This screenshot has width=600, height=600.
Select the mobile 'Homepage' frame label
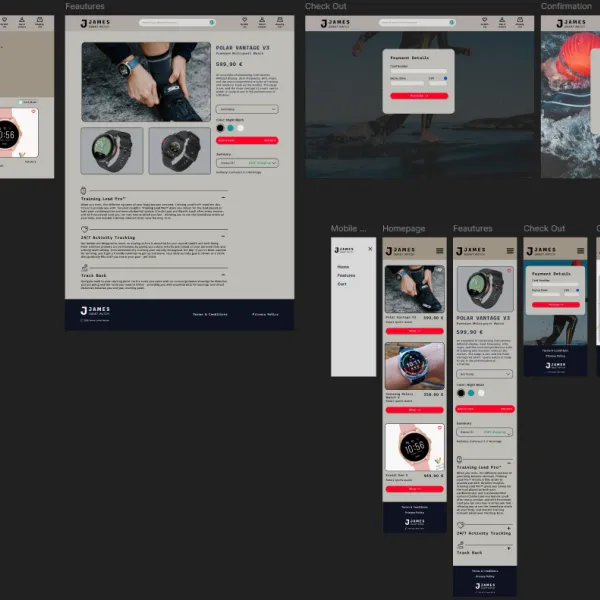pyautogui.click(x=404, y=228)
